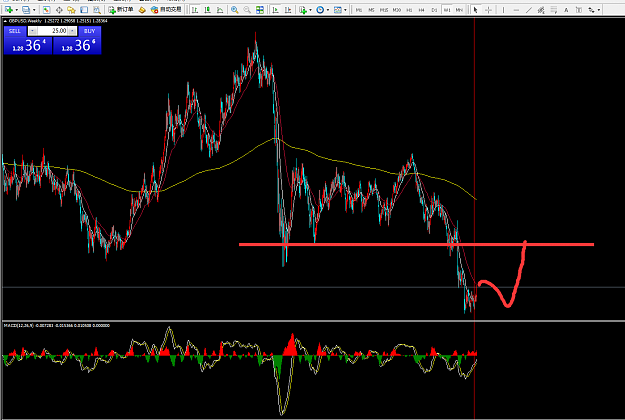The height and width of the screenshot is (420, 625).
Task: Click the 25.00 volume input field
Action: (x=52, y=31)
